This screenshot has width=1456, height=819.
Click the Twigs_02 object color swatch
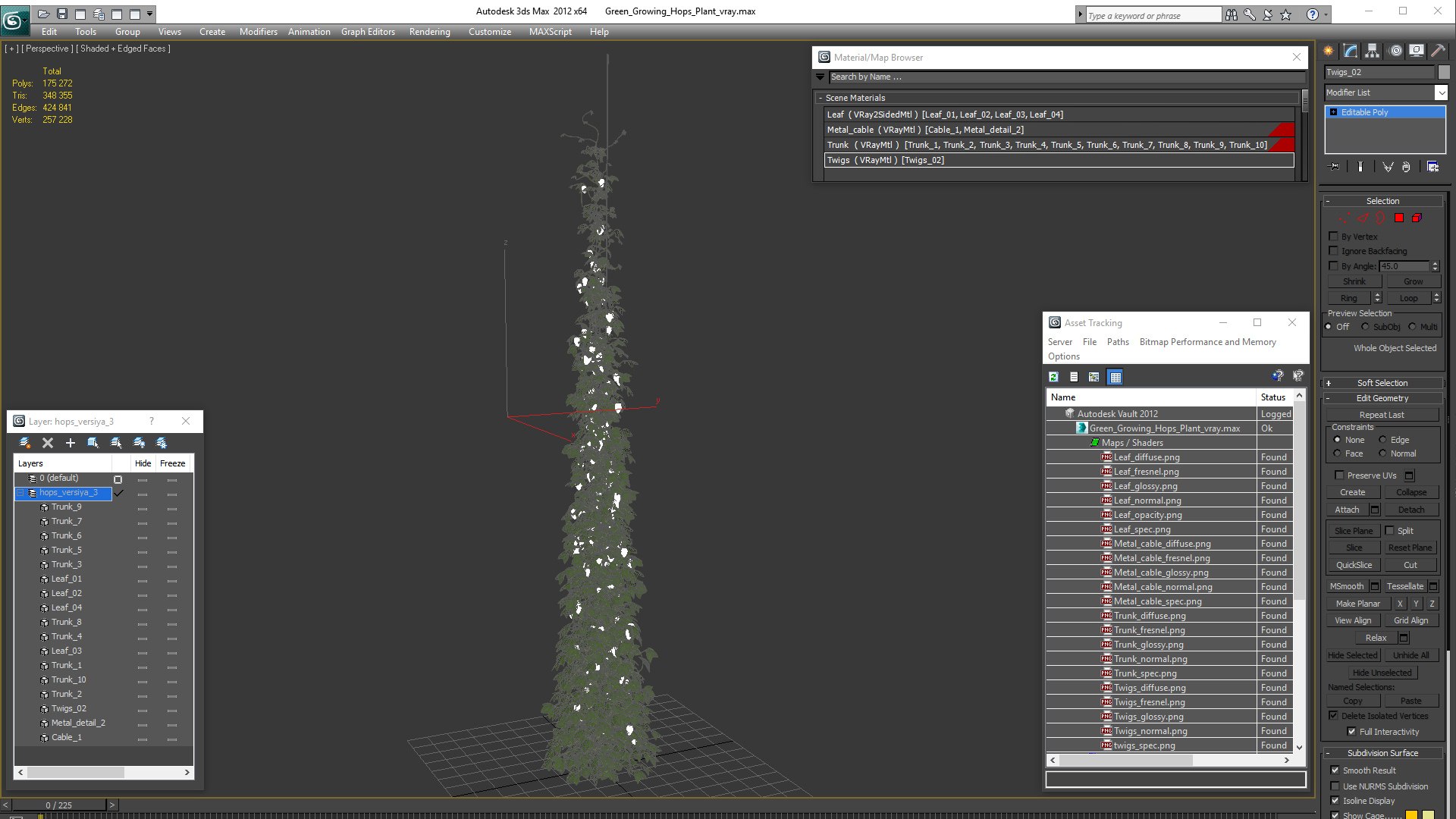point(1444,72)
